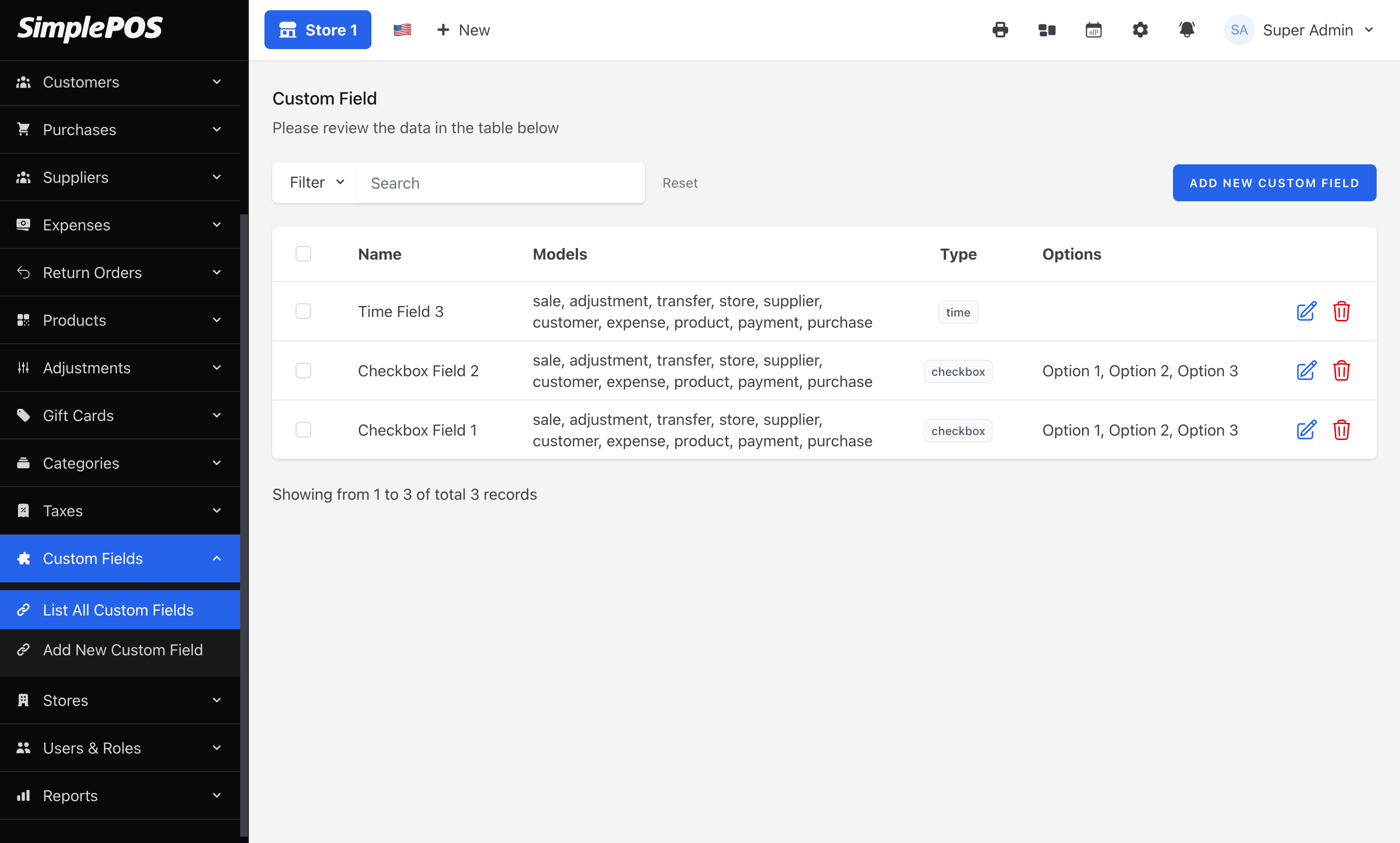
Task: Open notifications bell icon
Action: pyautogui.click(x=1187, y=30)
